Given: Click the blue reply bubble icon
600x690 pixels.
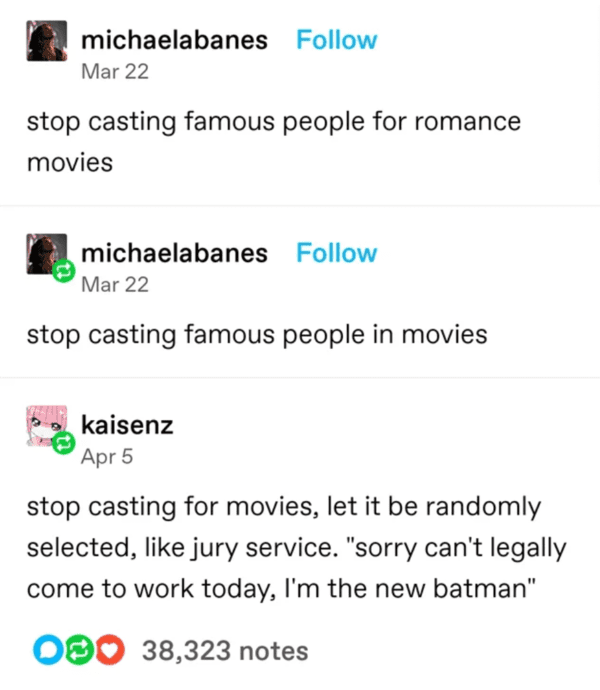Looking at the screenshot, I should [48, 650].
